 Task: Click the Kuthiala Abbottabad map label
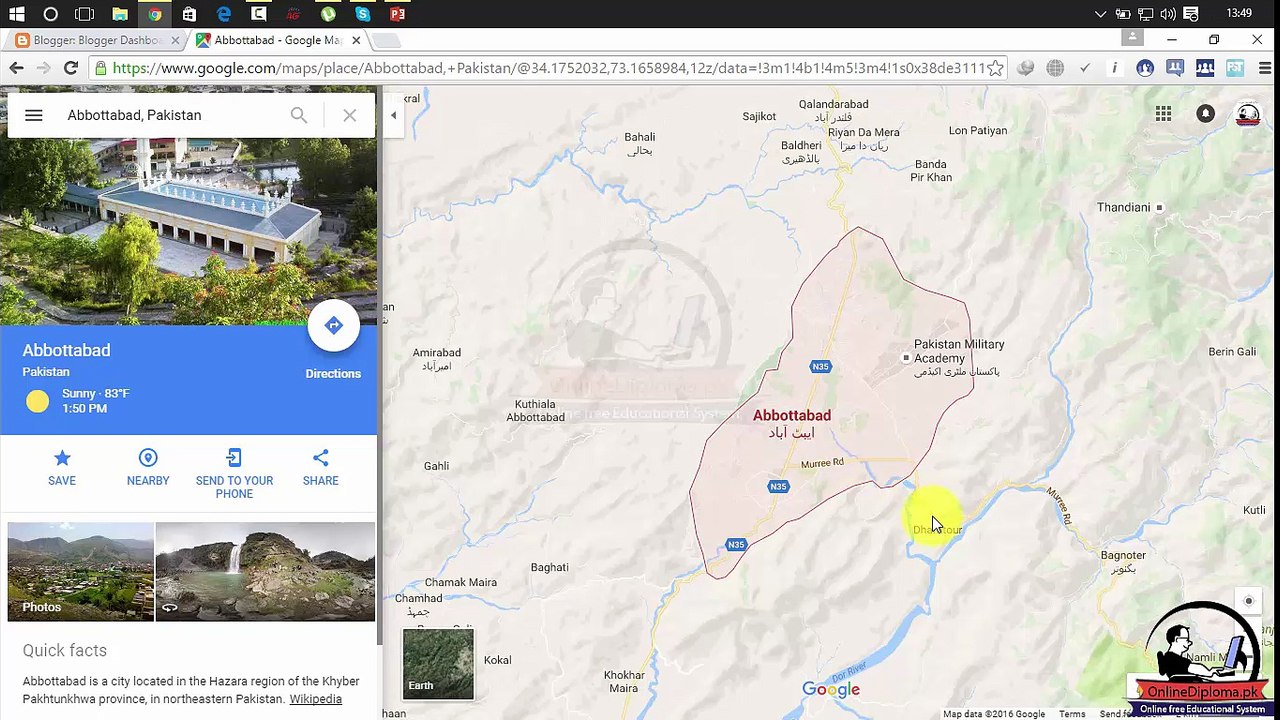click(535, 411)
